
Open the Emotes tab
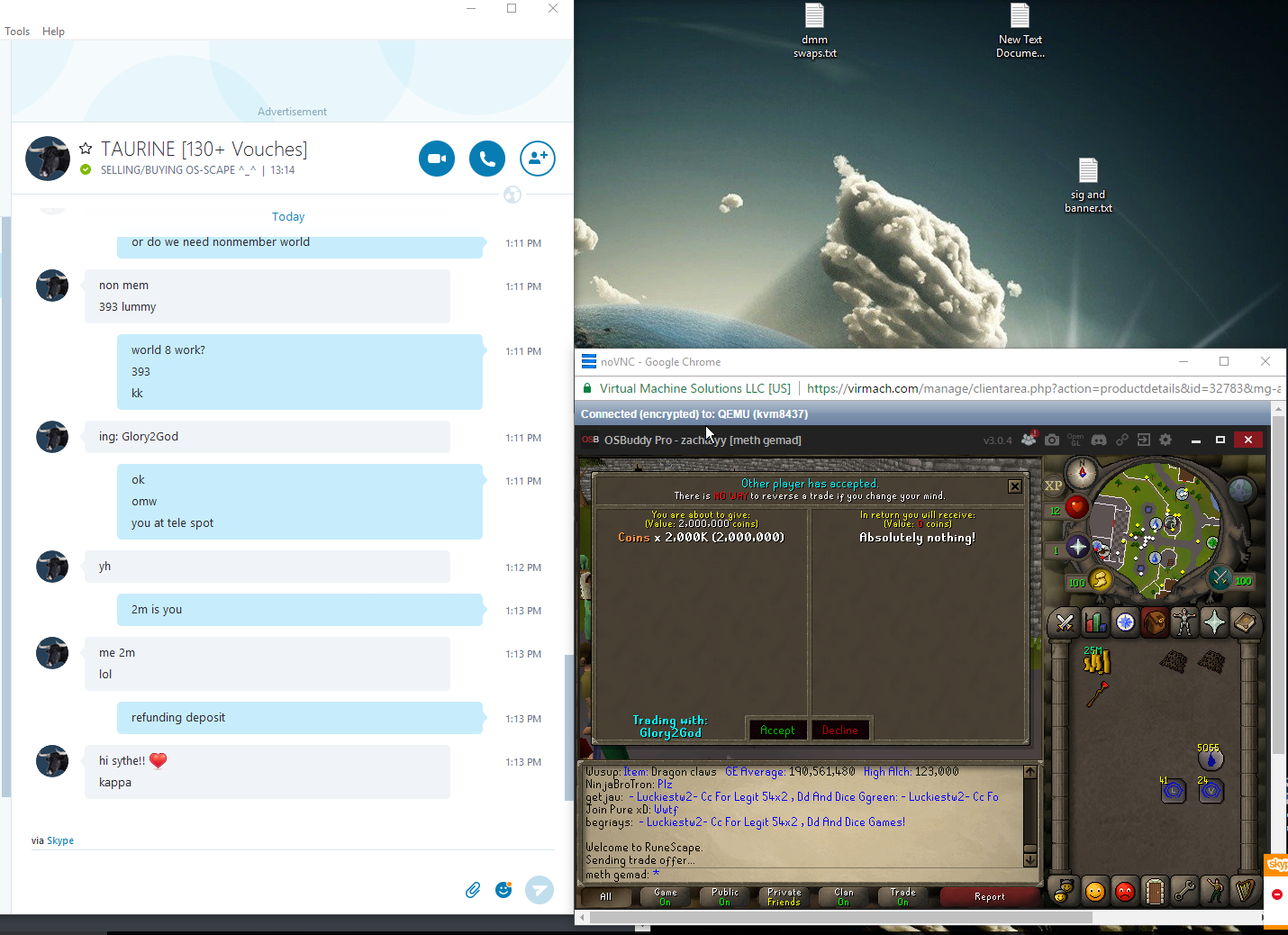click(x=1214, y=891)
